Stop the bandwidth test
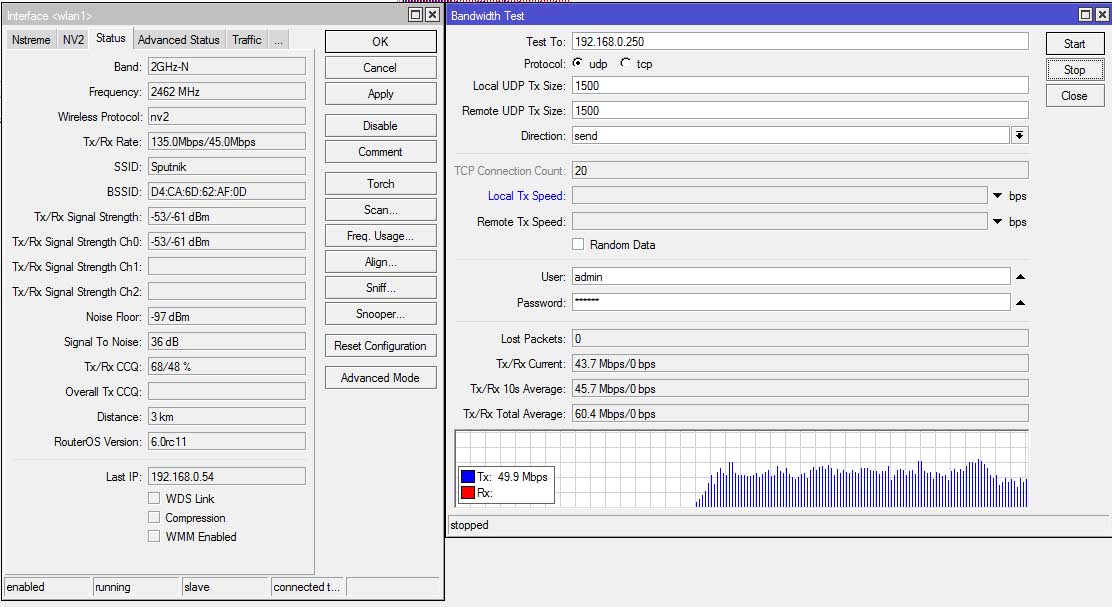Viewport: 1112px width, 607px height. 1074,69
